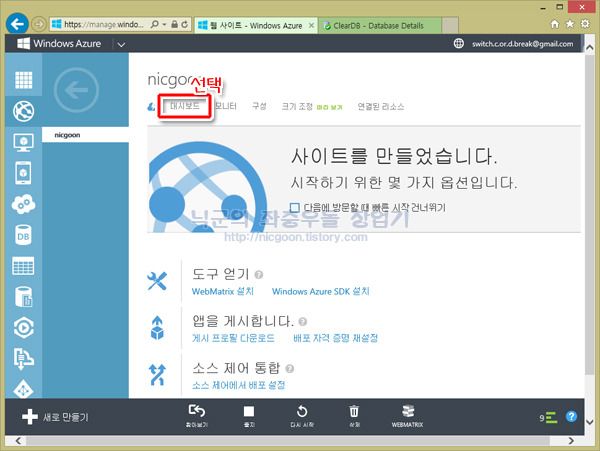Screen dimensions: 600x451
Task: Click Windows Azure SDK 설치 link
Action: point(321,291)
